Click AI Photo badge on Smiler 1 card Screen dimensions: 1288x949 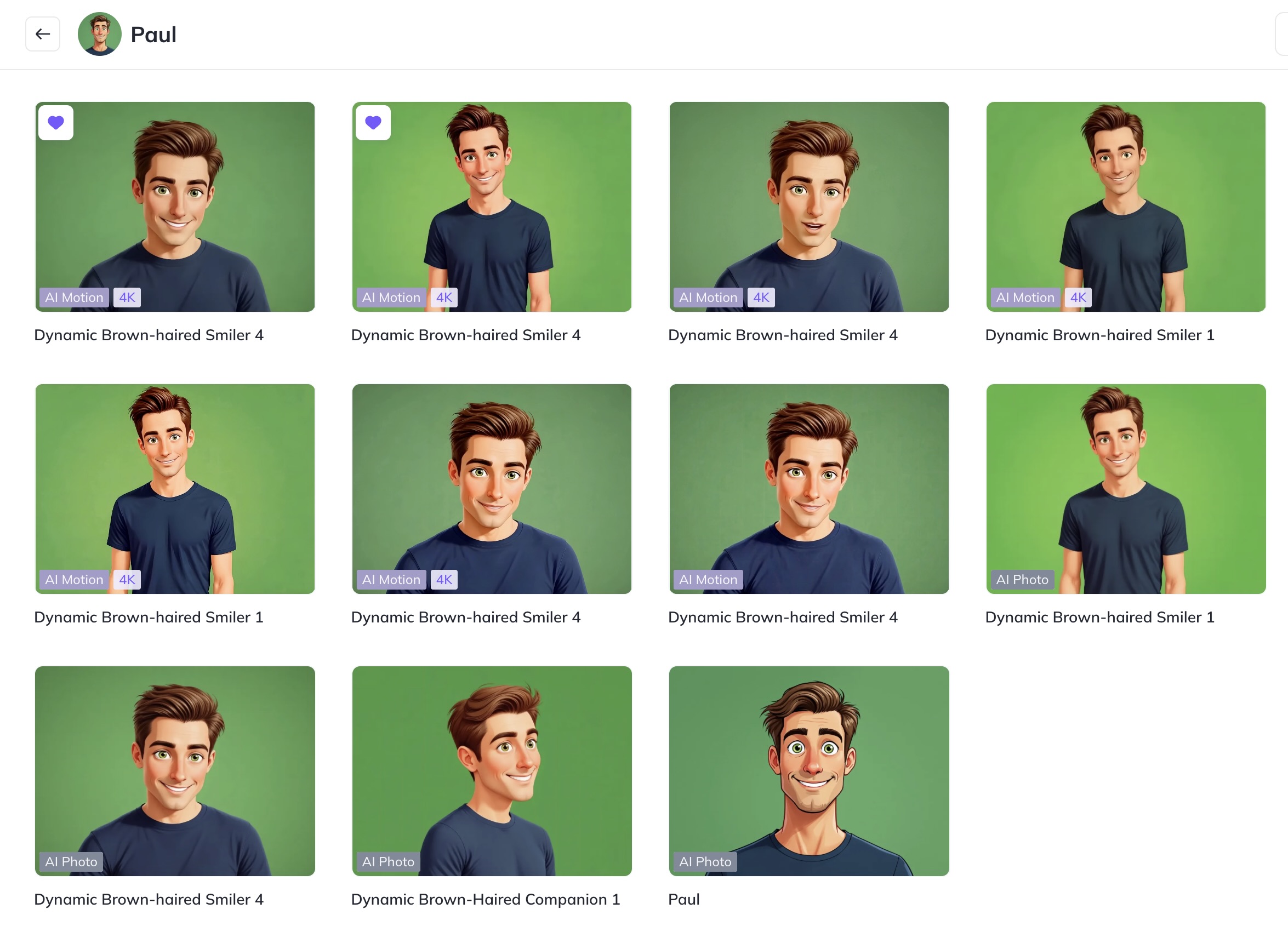[x=1023, y=580]
